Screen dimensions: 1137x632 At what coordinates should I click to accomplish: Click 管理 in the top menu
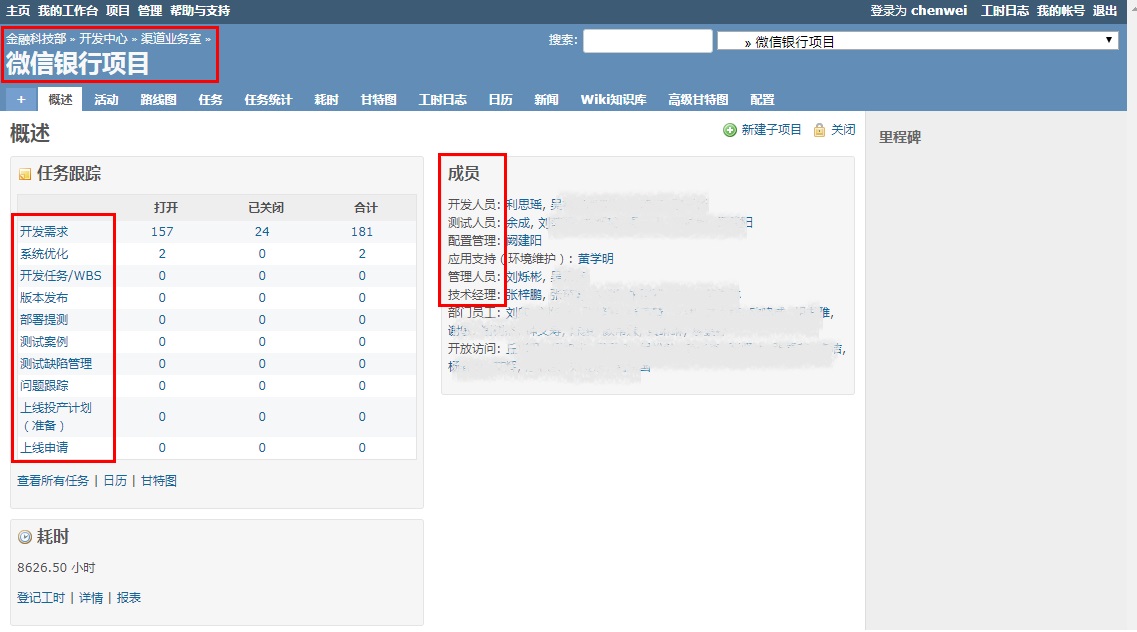click(149, 10)
